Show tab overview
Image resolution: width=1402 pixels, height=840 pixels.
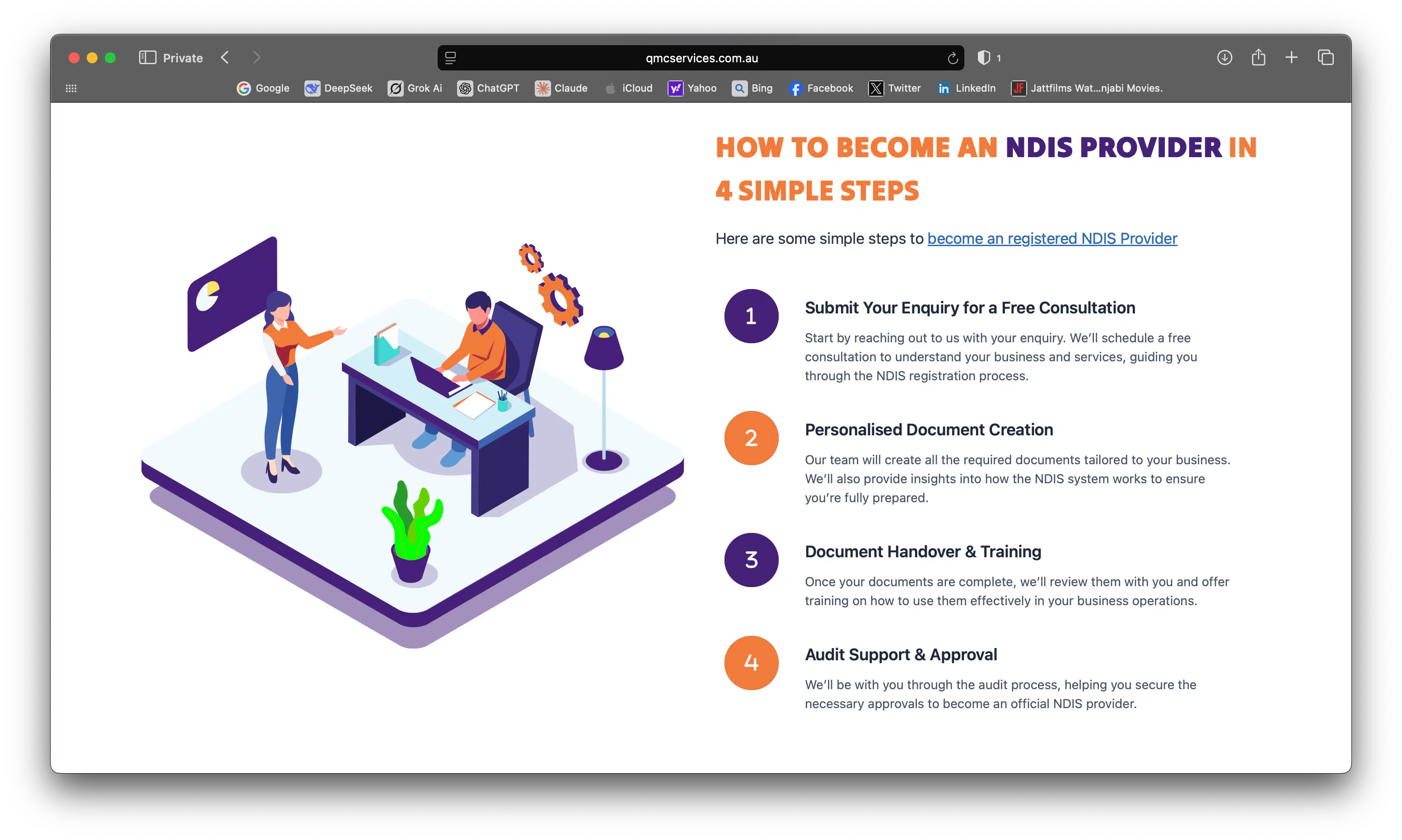point(1326,58)
